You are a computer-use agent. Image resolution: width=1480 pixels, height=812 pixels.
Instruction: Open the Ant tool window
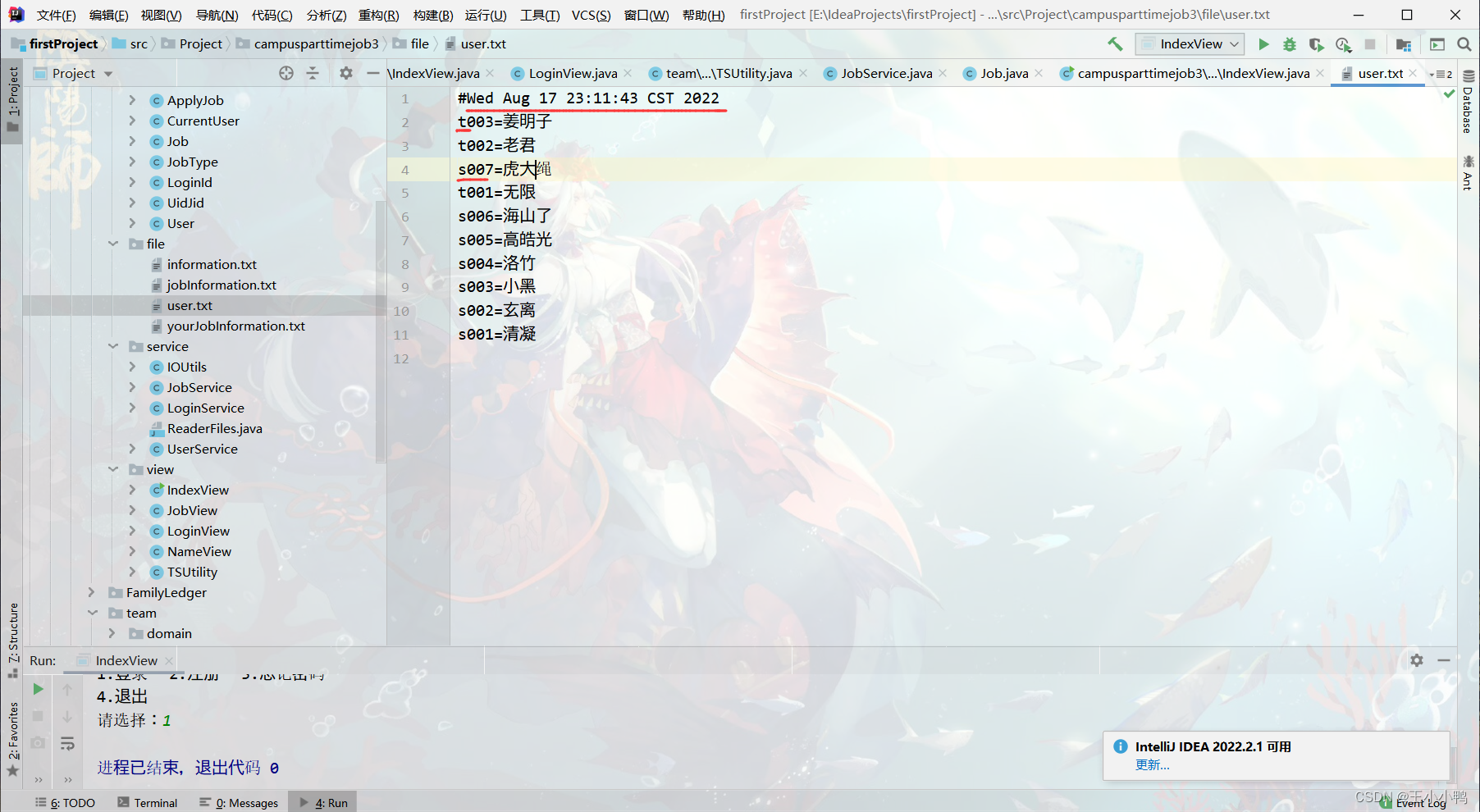pyautogui.click(x=1469, y=172)
